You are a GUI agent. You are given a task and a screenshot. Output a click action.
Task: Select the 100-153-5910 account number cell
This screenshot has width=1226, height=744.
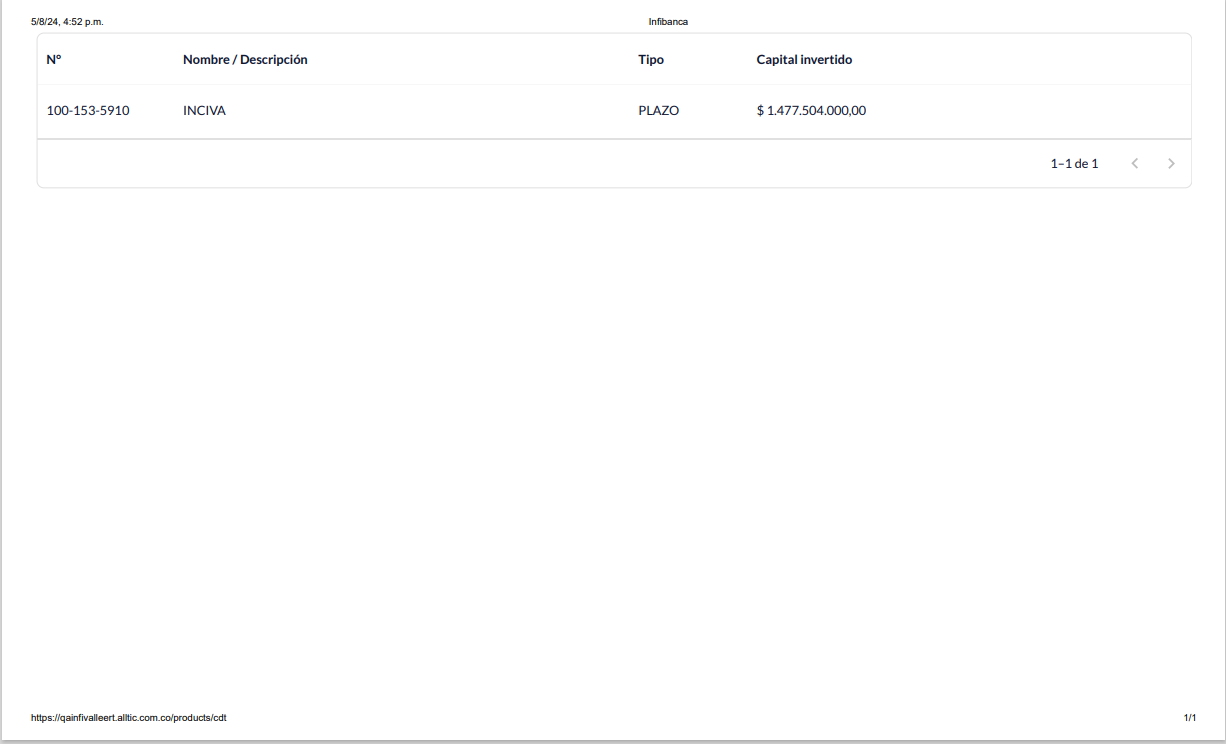pyautogui.click(x=88, y=111)
